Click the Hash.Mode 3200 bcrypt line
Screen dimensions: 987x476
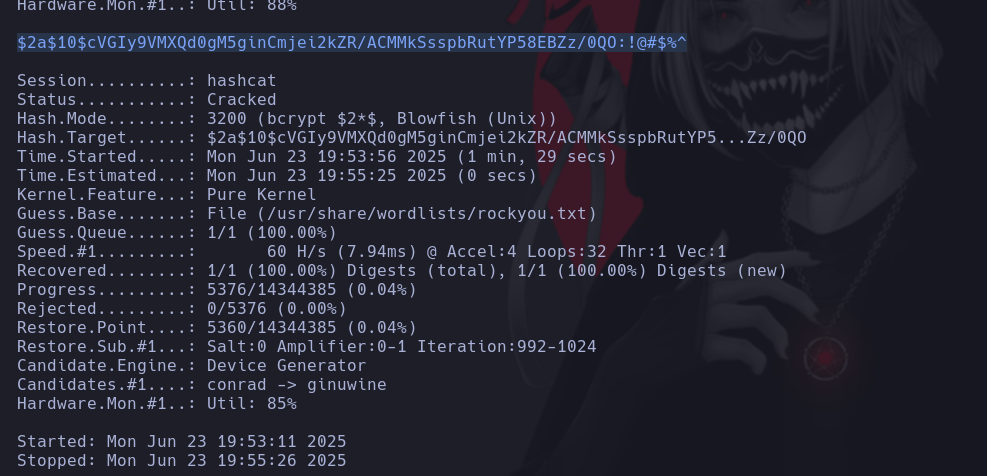point(286,119)
